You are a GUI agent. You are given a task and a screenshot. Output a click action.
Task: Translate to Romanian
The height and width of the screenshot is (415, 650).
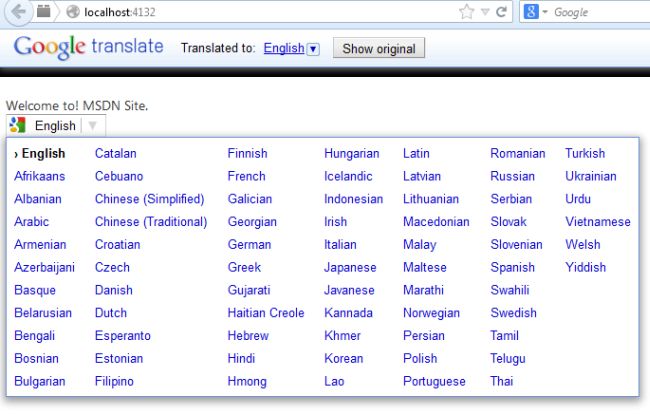tap(518, 153)
